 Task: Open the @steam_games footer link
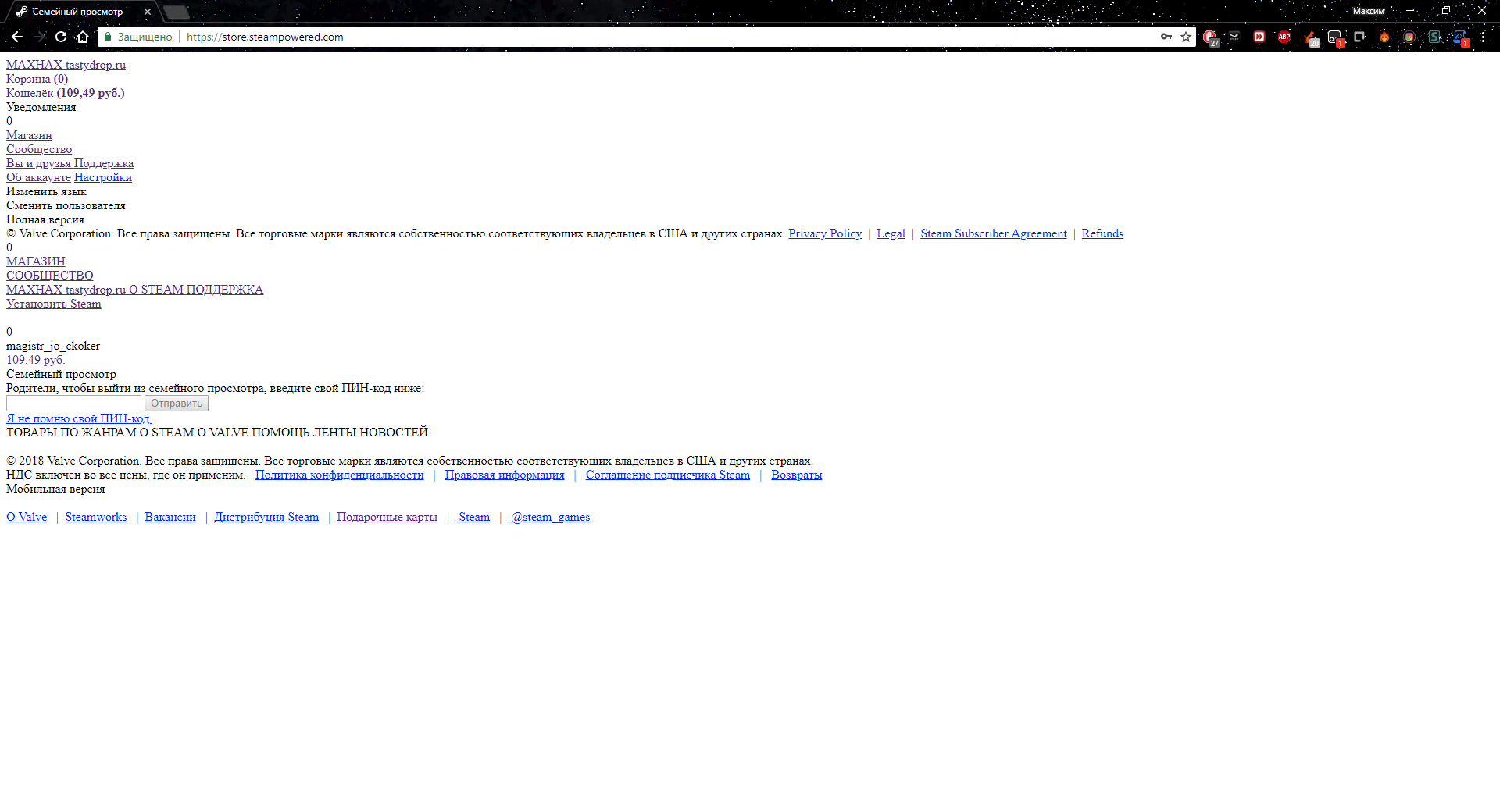549,517
